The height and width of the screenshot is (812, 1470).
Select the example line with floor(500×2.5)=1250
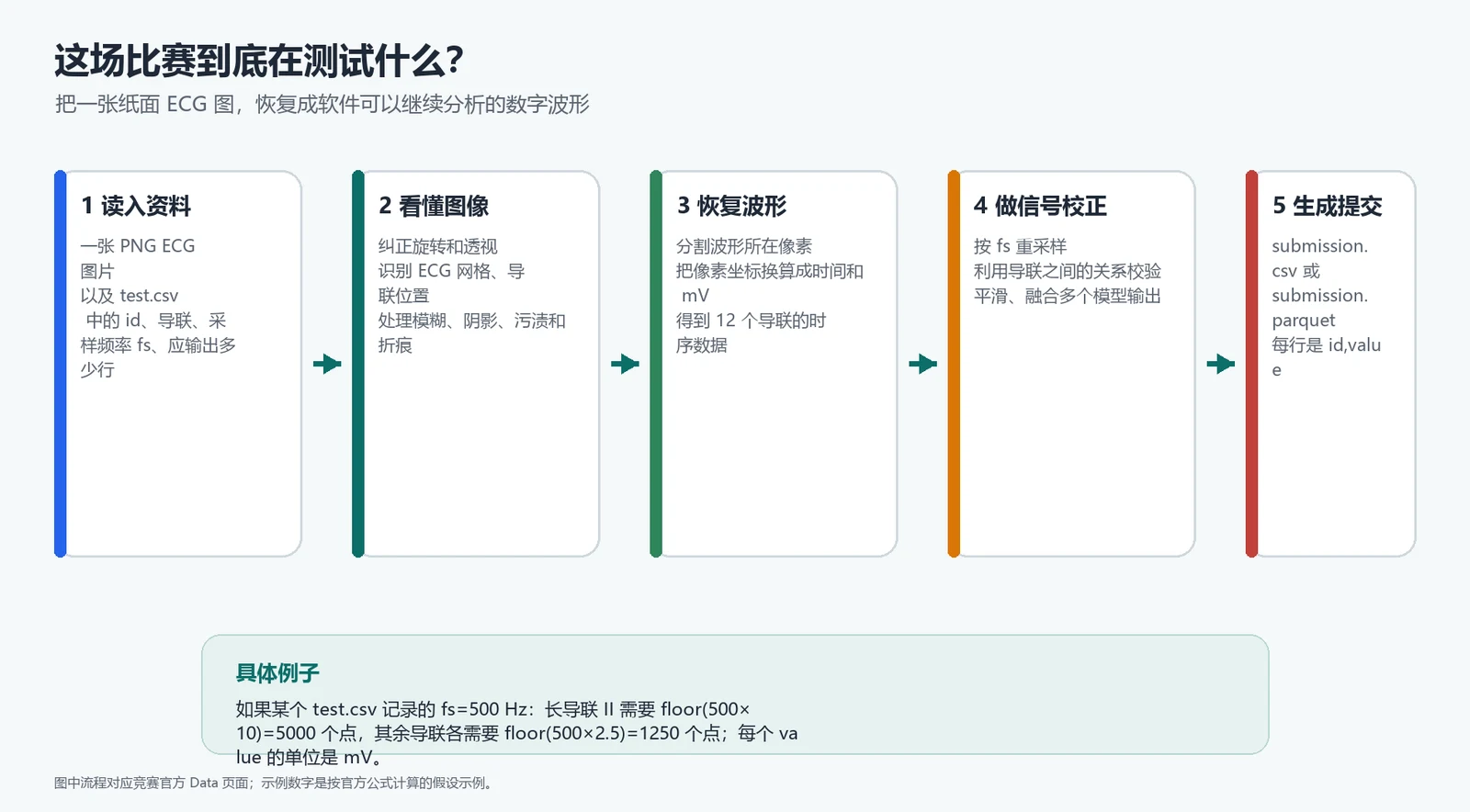pos(517,733)
